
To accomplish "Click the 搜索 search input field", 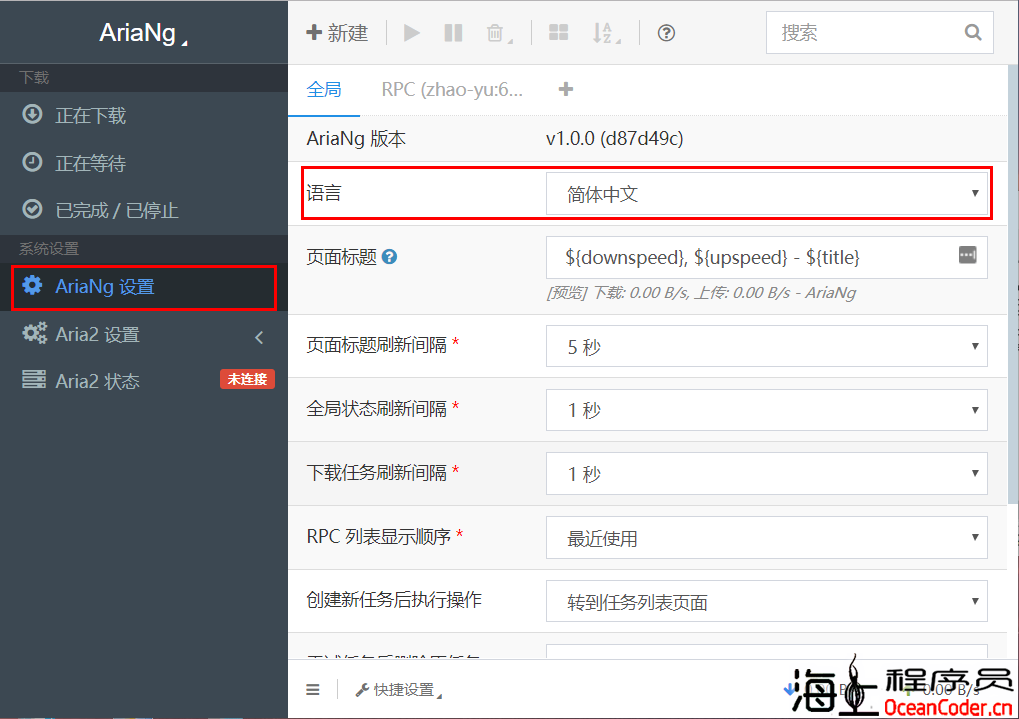I will click(x=879, y=33).
